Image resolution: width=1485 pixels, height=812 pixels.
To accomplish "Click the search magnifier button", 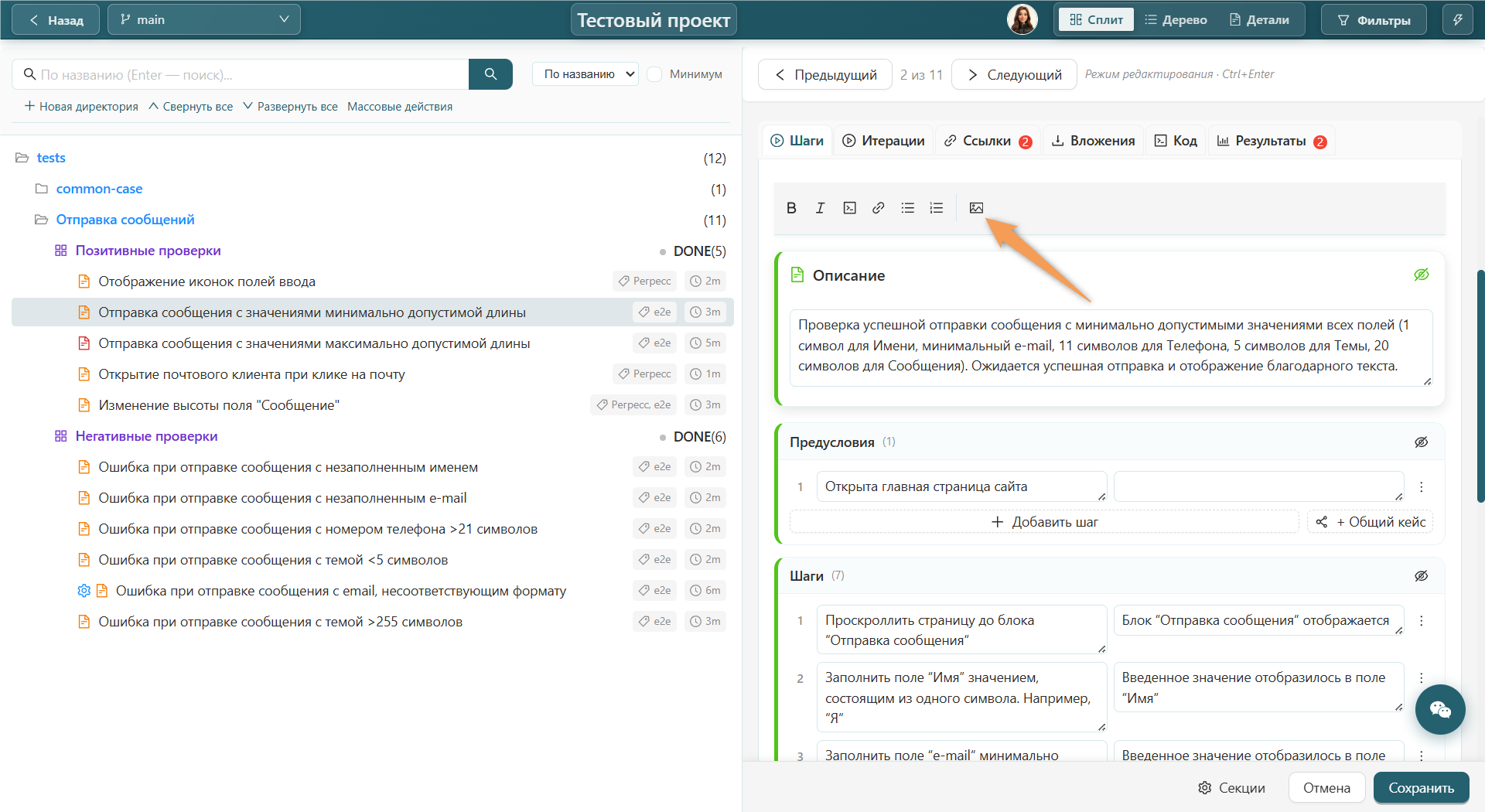I will click(x=490, y=74).
